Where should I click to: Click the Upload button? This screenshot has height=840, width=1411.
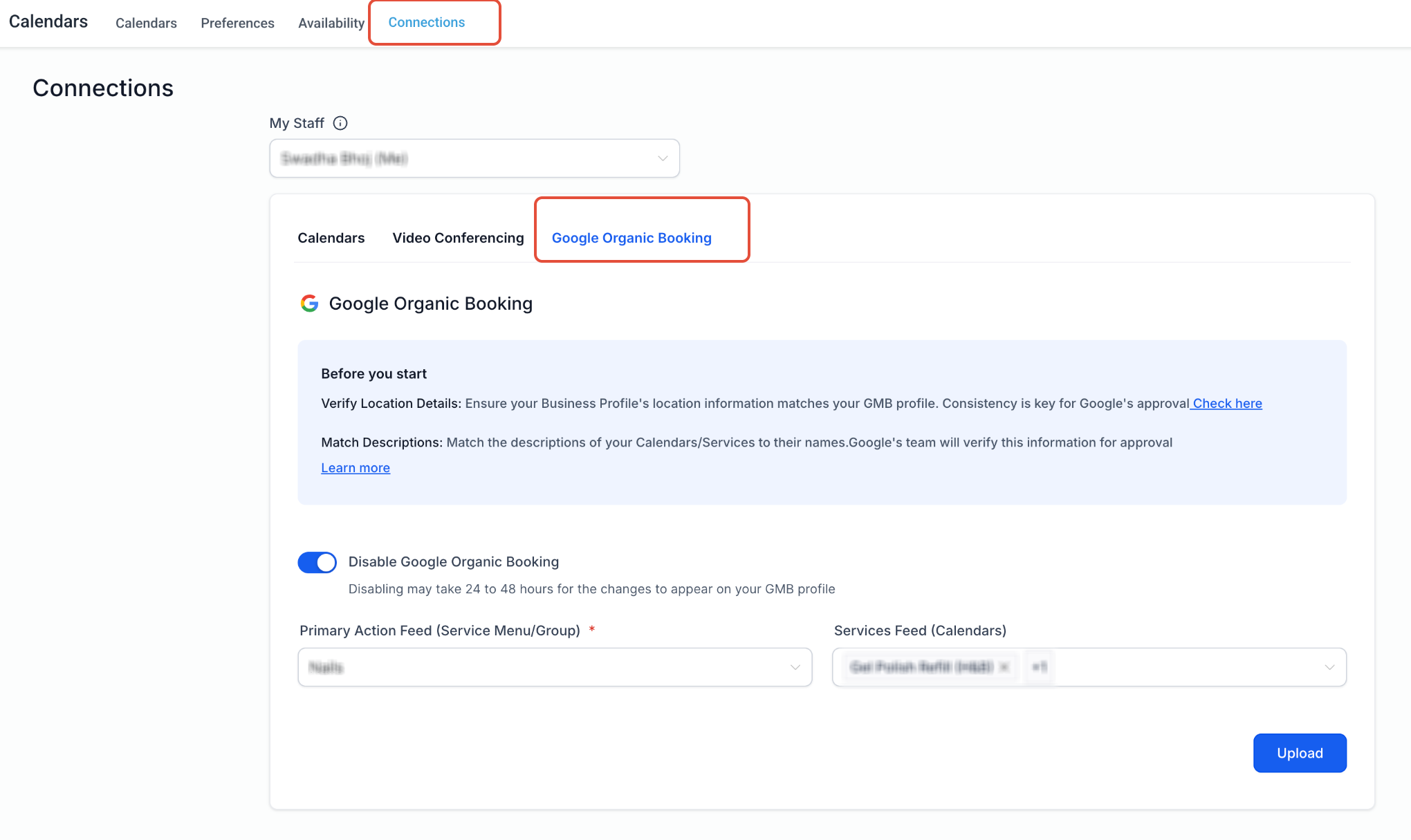pos(1300,753)
